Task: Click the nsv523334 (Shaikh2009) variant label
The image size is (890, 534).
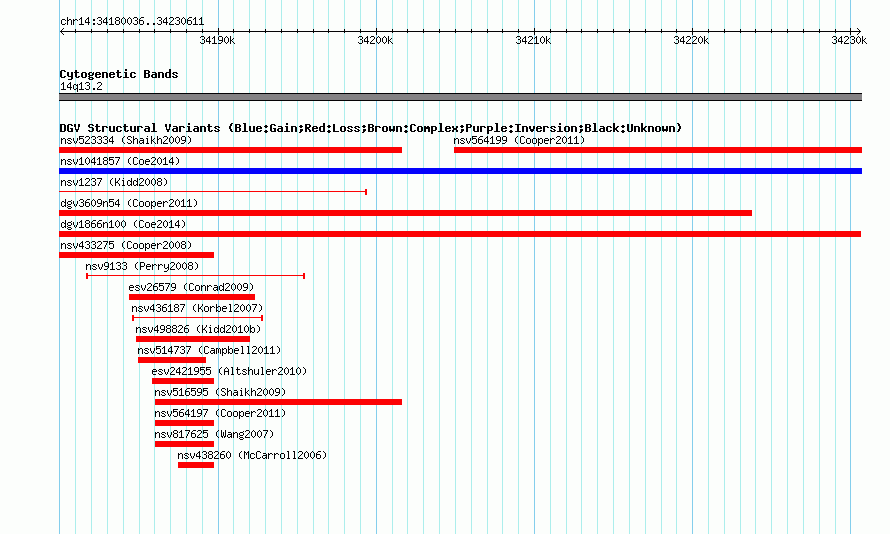Action: click(126, 140)
